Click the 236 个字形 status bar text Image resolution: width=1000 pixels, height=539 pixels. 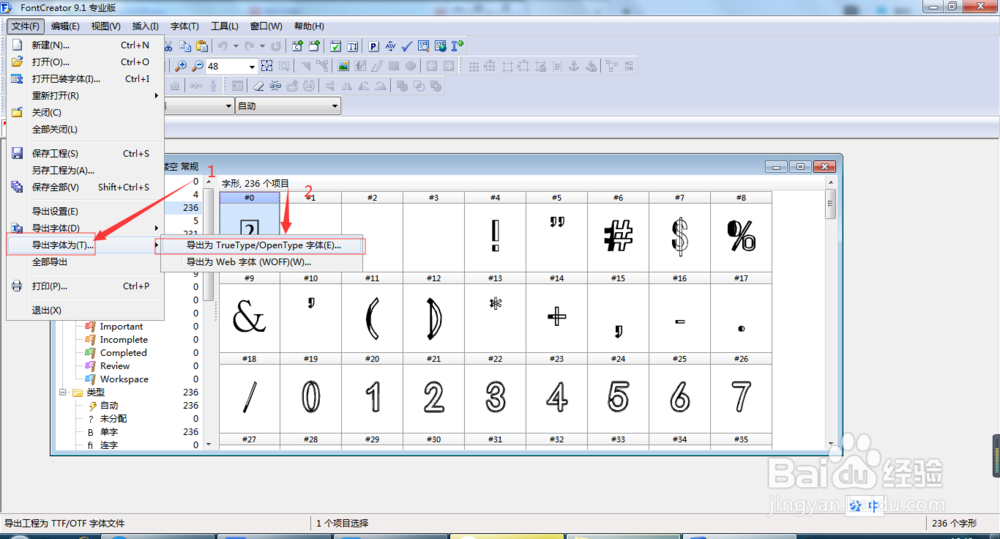(x=954, y=523)
